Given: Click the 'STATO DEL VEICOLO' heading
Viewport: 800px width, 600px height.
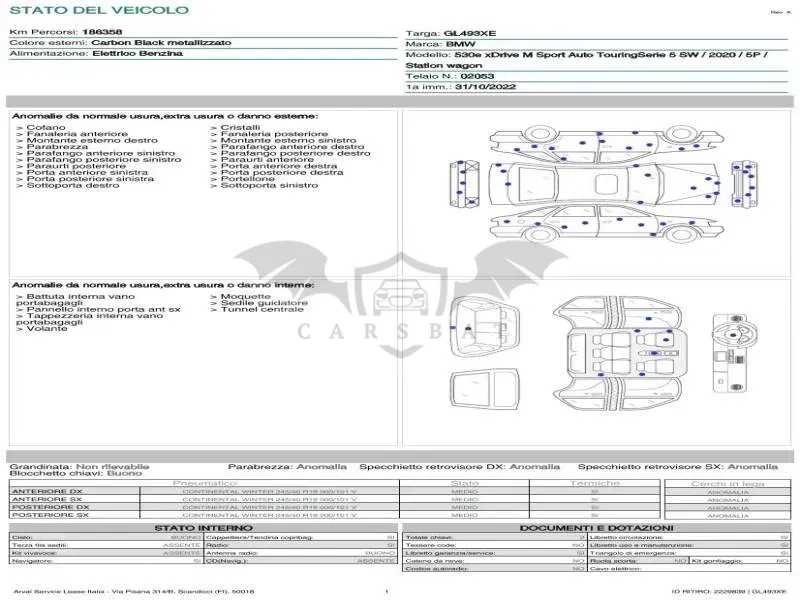Looking at the screenshot, I should click(x=99, y=10).
